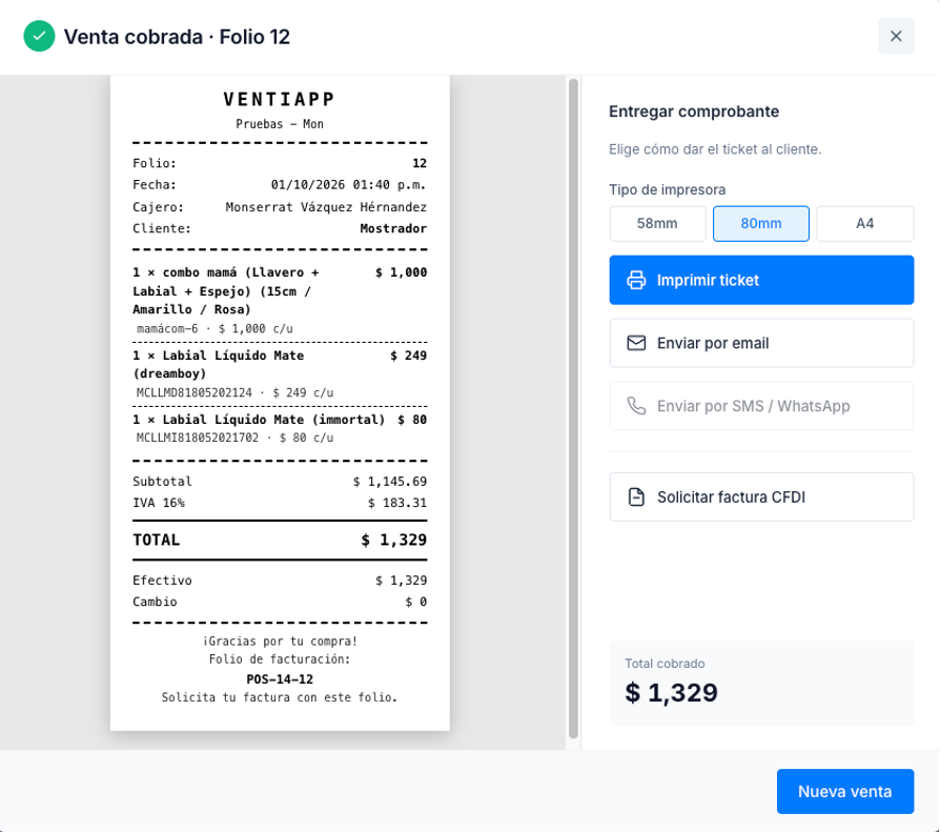Start a Nueva venta
The width and height of the screenshot is (941, 833).
pyautogui.click(x=845, y=792)
